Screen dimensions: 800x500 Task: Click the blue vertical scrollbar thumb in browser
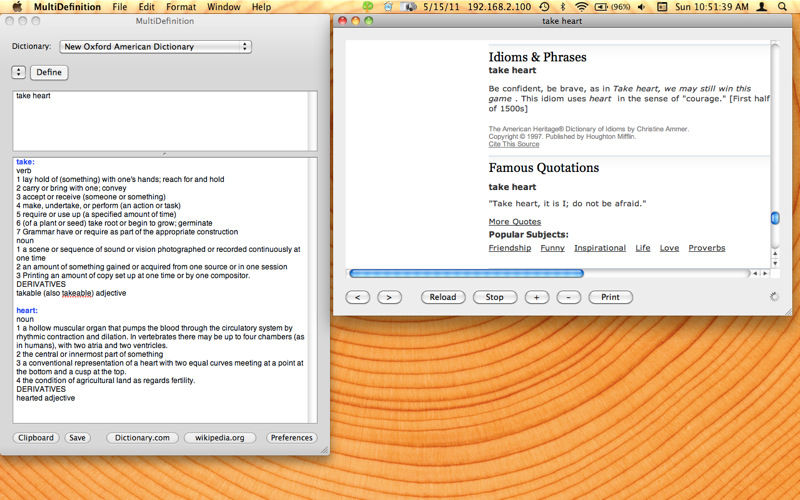pyautogui.click(x=774, y=218)
